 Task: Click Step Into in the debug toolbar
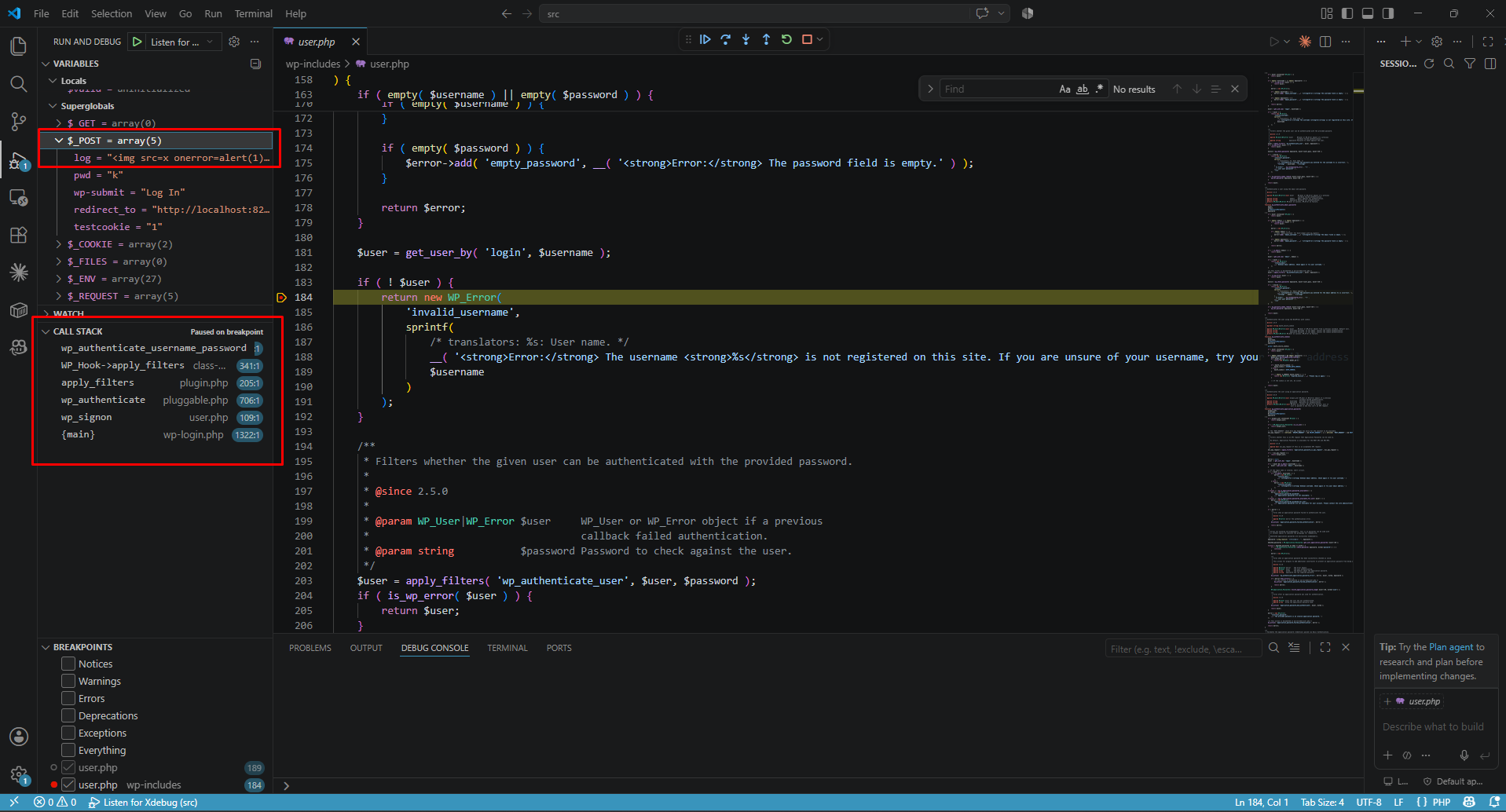pyautogui.click(x=746, y=39)
